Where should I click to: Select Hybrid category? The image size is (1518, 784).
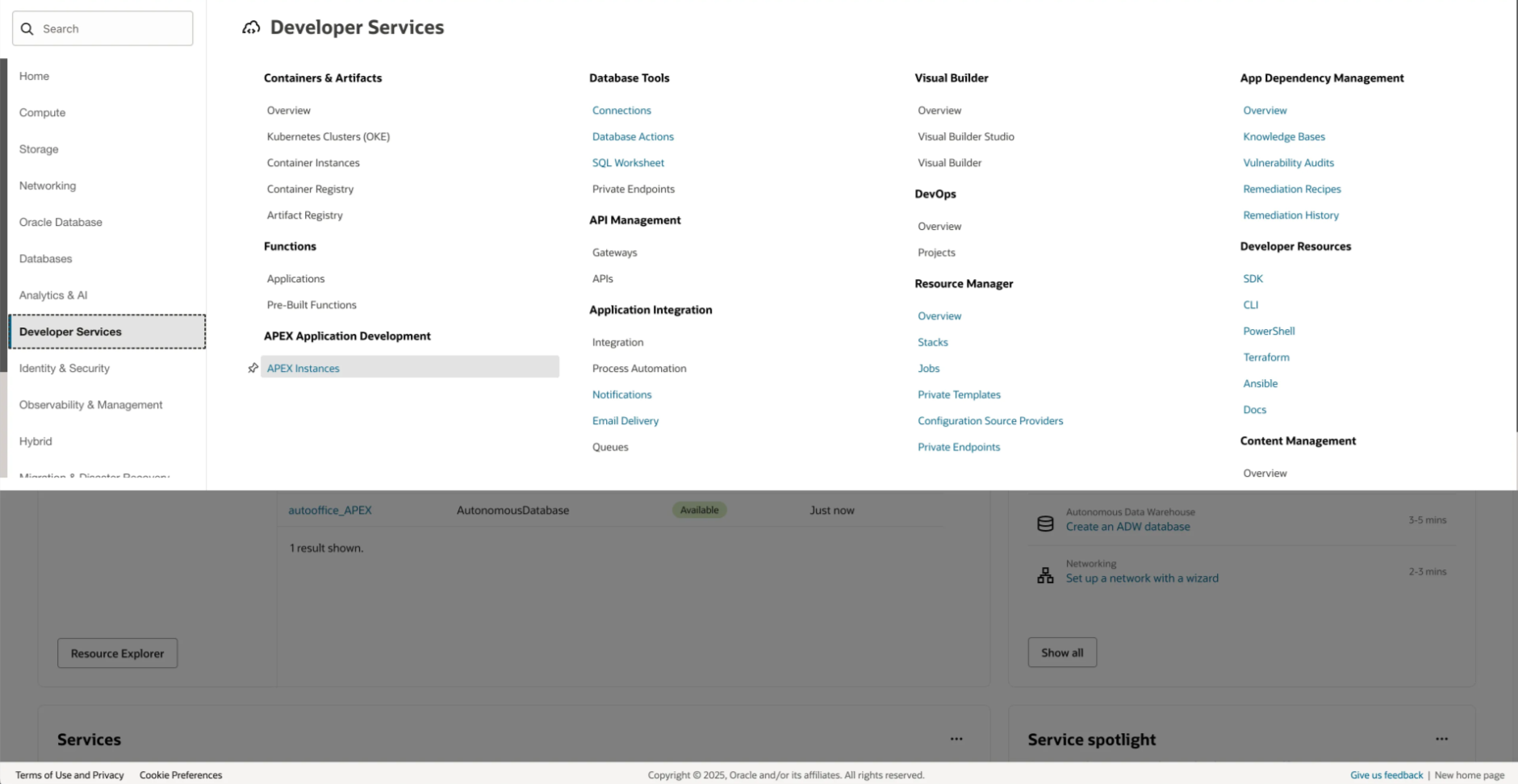click(x=36, y=441)
